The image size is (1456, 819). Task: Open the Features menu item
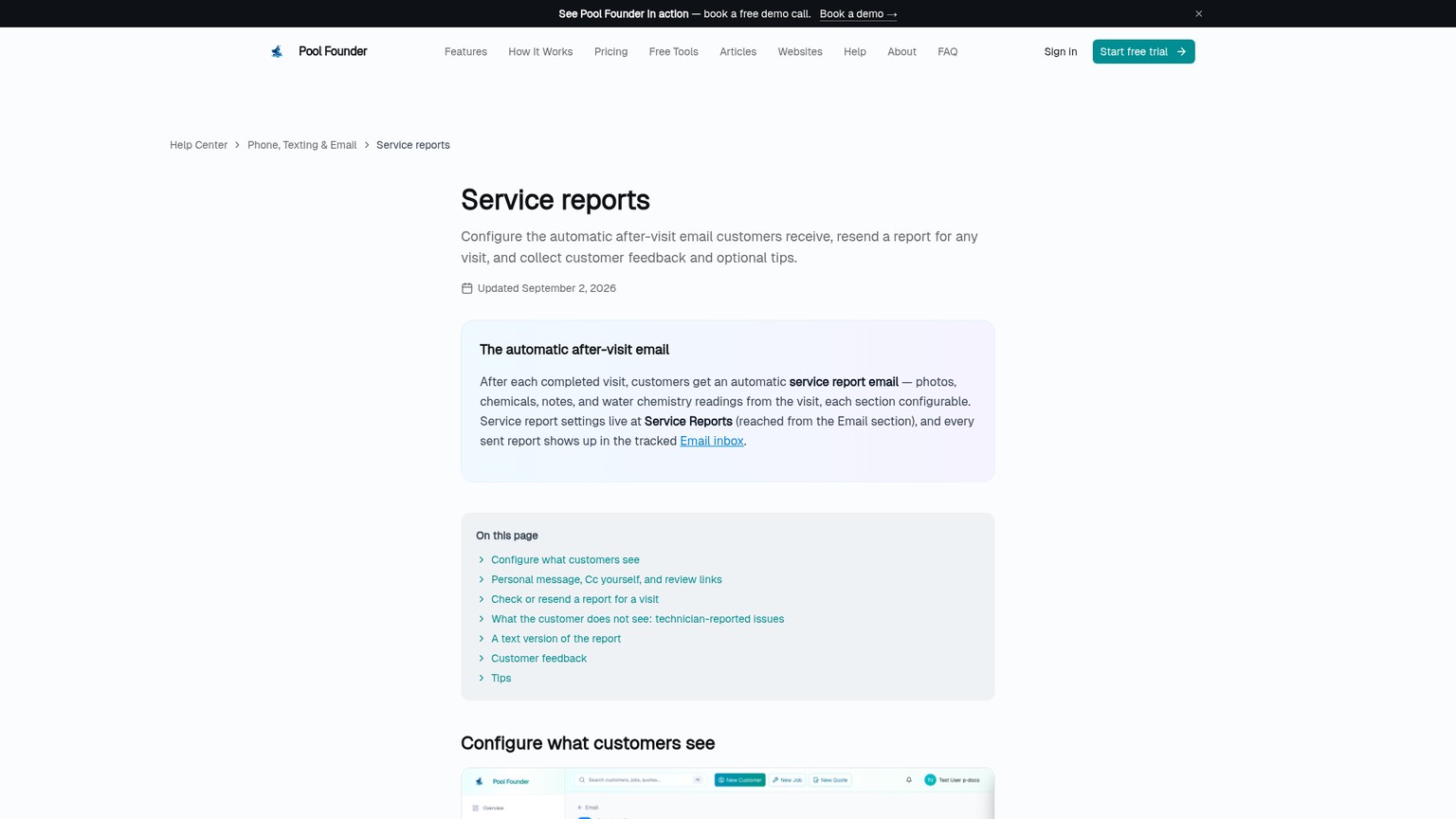tap(465, 51)
